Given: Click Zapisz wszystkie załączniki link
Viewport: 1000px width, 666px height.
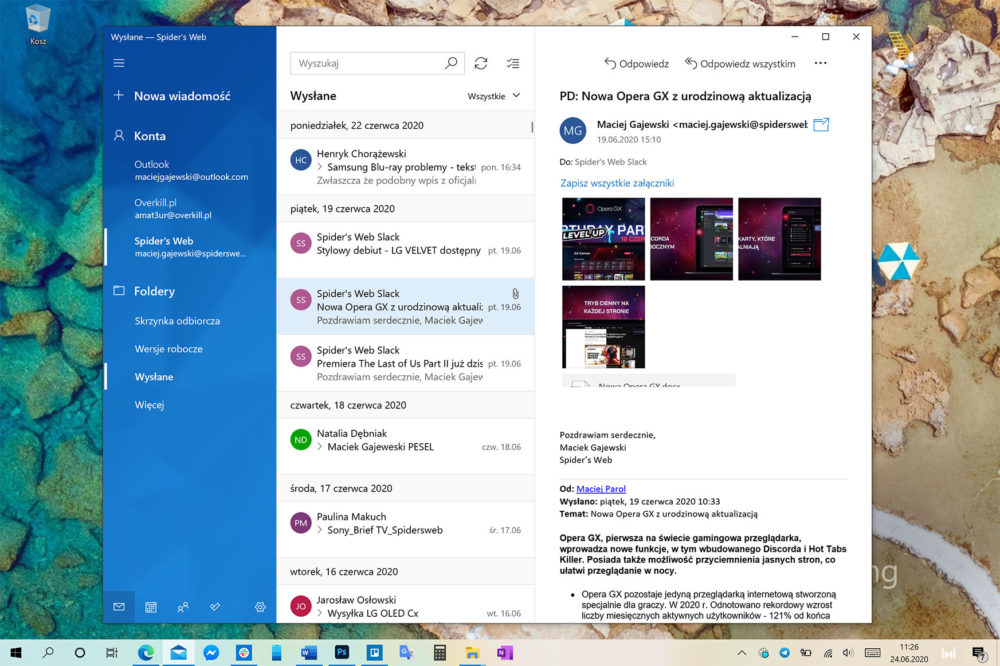Looking at the screenshot, I should coord(617,183).
